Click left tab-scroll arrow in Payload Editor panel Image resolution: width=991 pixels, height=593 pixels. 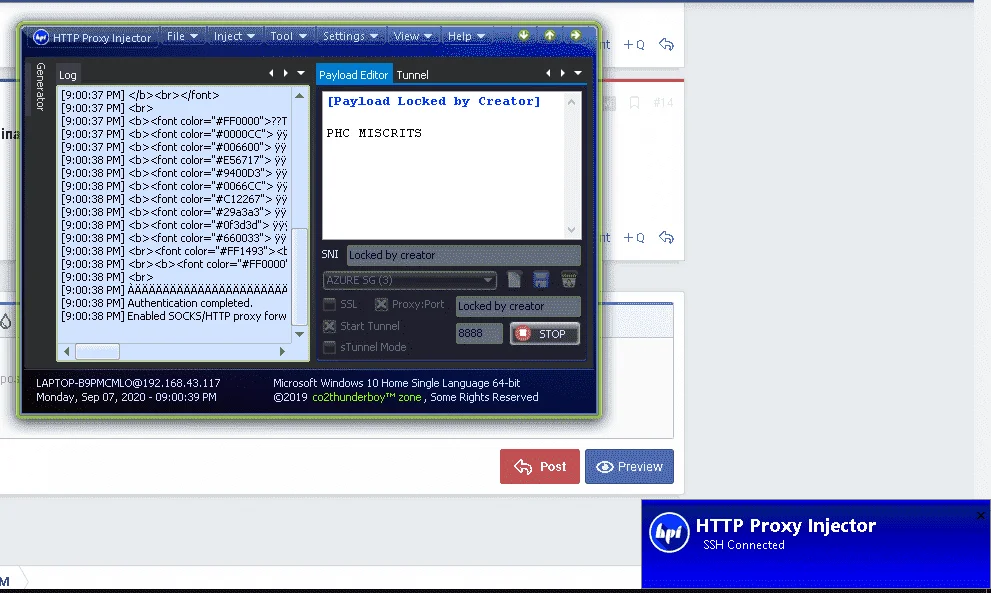coord(548,73)
